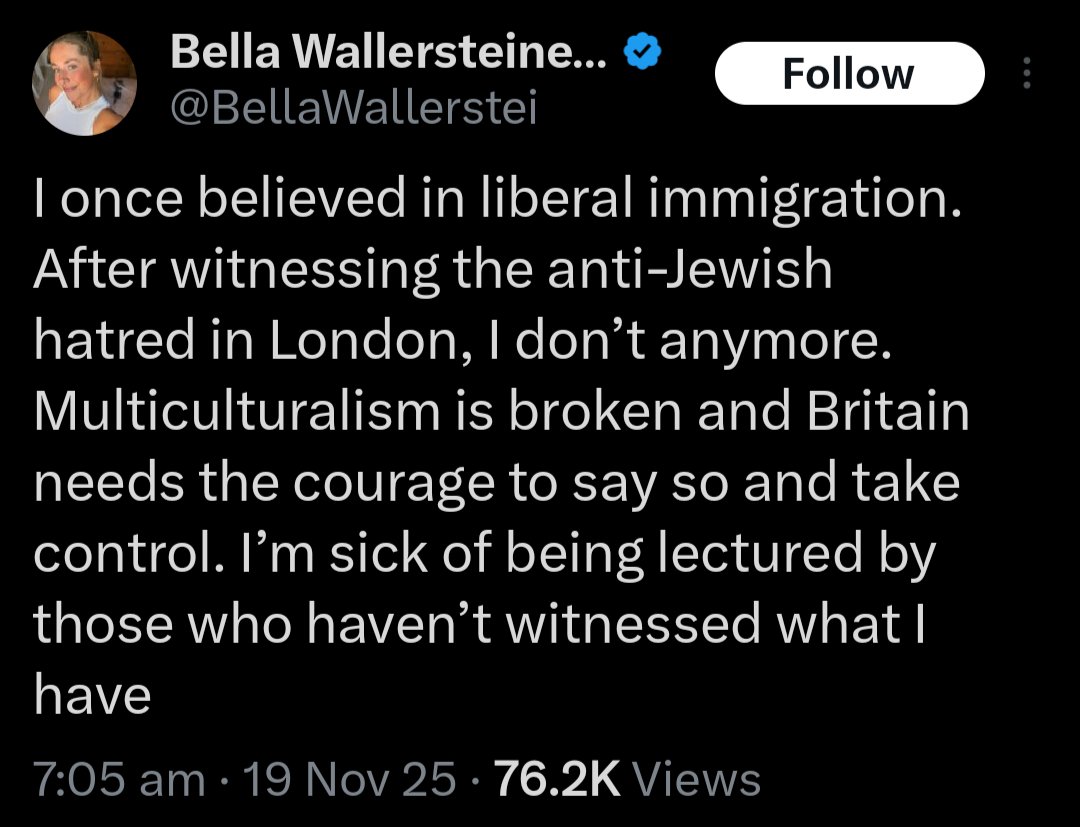The height and width of the screenshot is (827, 1080).
Task: Click the tweet line starting 'I once believed'
Action: 497,197
